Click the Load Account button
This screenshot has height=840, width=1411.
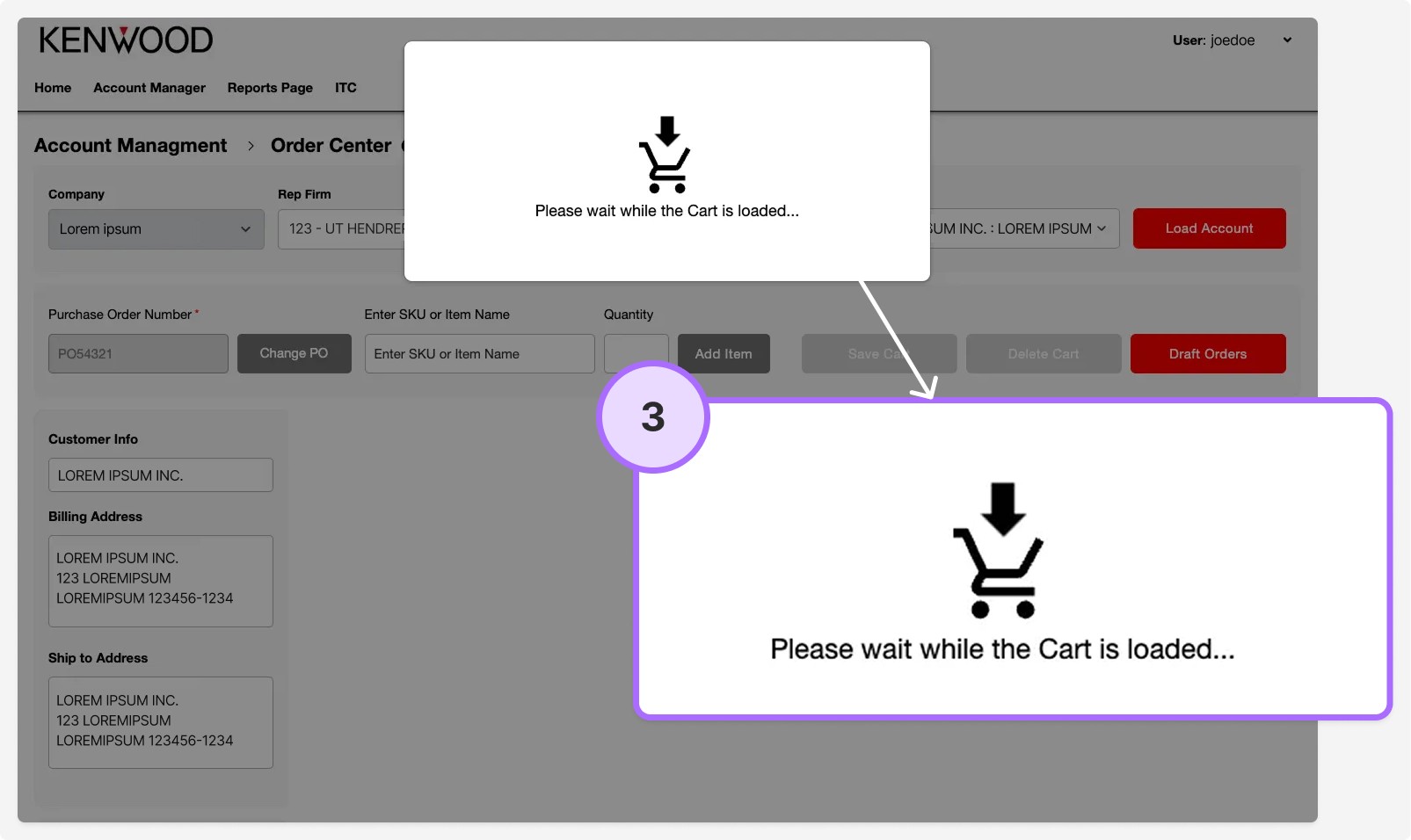1209,228
